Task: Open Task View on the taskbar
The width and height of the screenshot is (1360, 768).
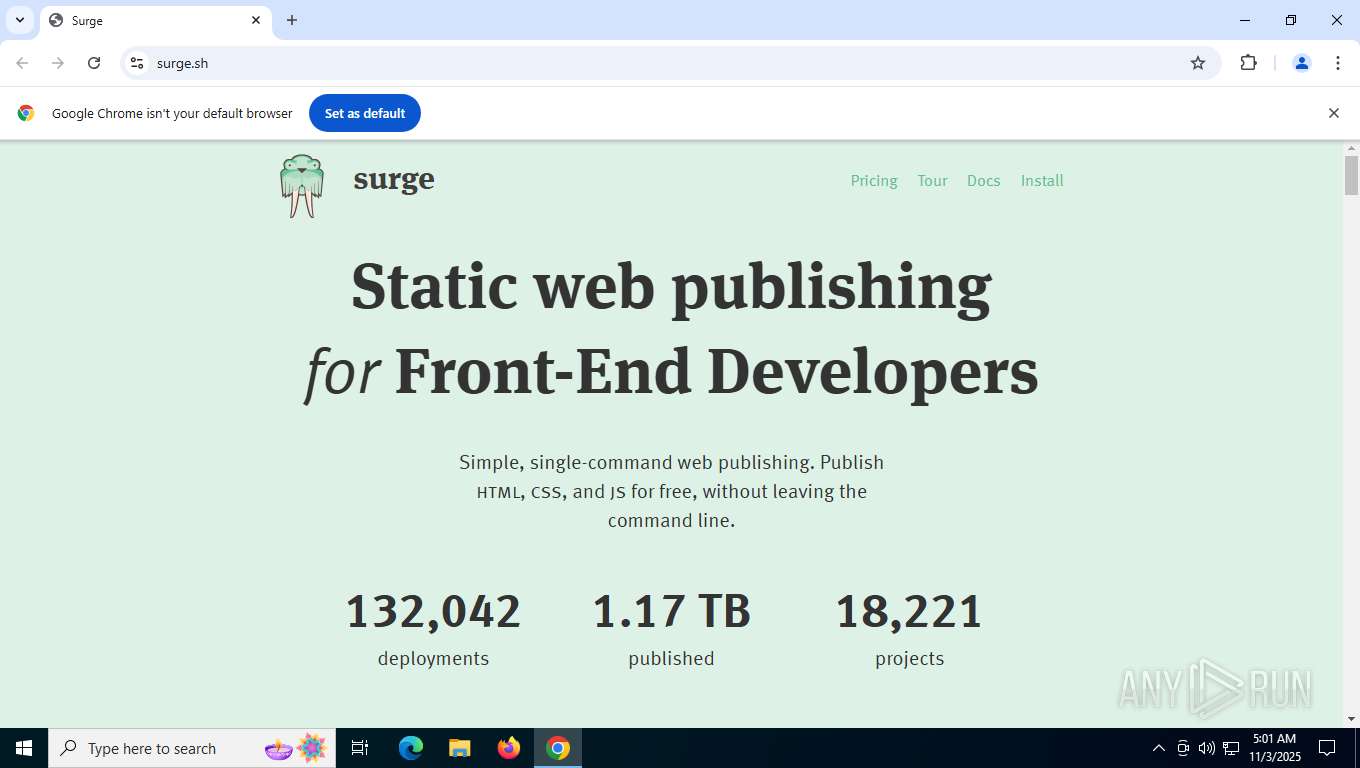Action: 360,748
